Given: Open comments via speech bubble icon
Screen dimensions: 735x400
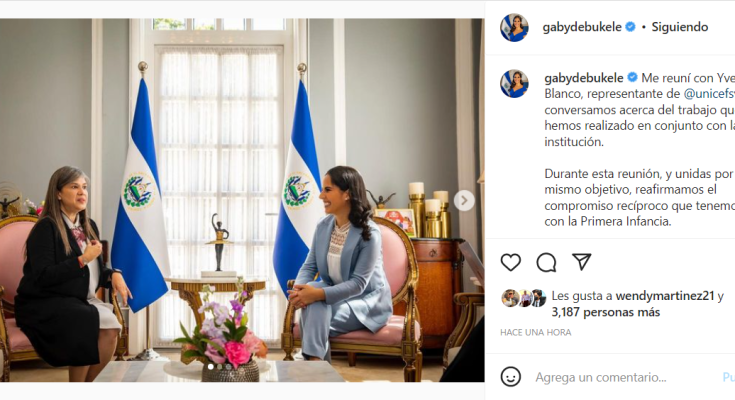Looking at the screenshot, I should point(546,262).
